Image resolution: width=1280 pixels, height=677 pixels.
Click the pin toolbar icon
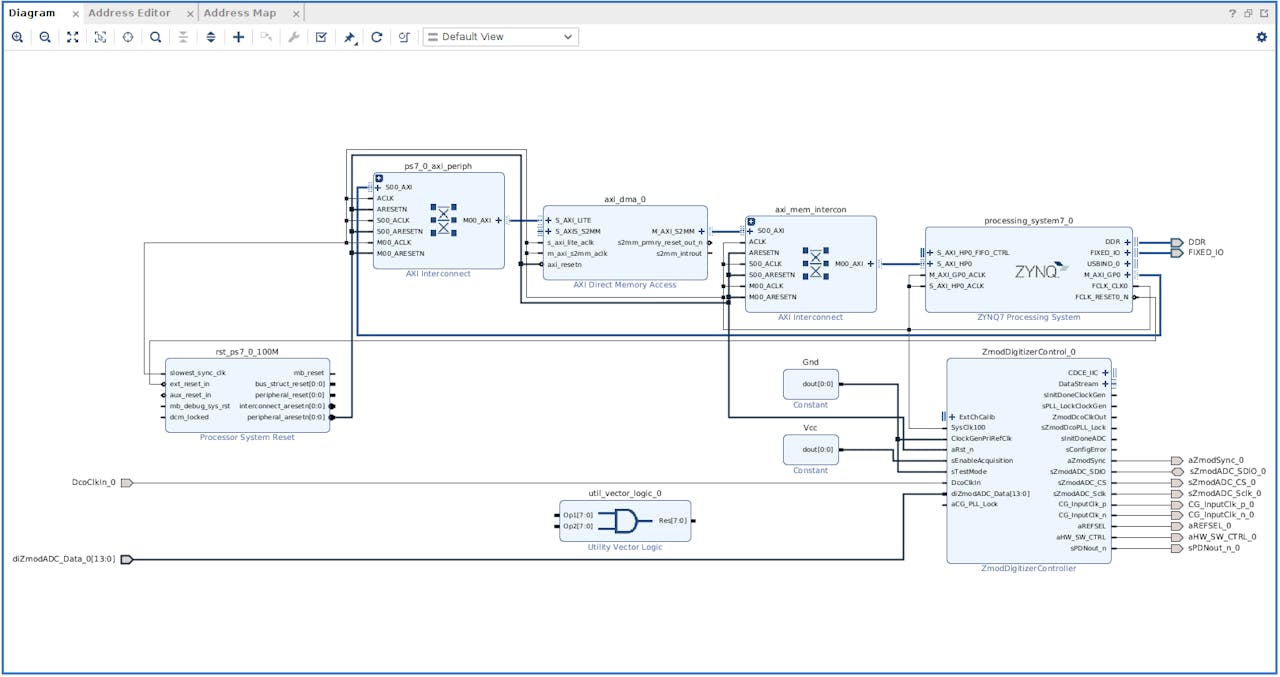tap(349, 37)
